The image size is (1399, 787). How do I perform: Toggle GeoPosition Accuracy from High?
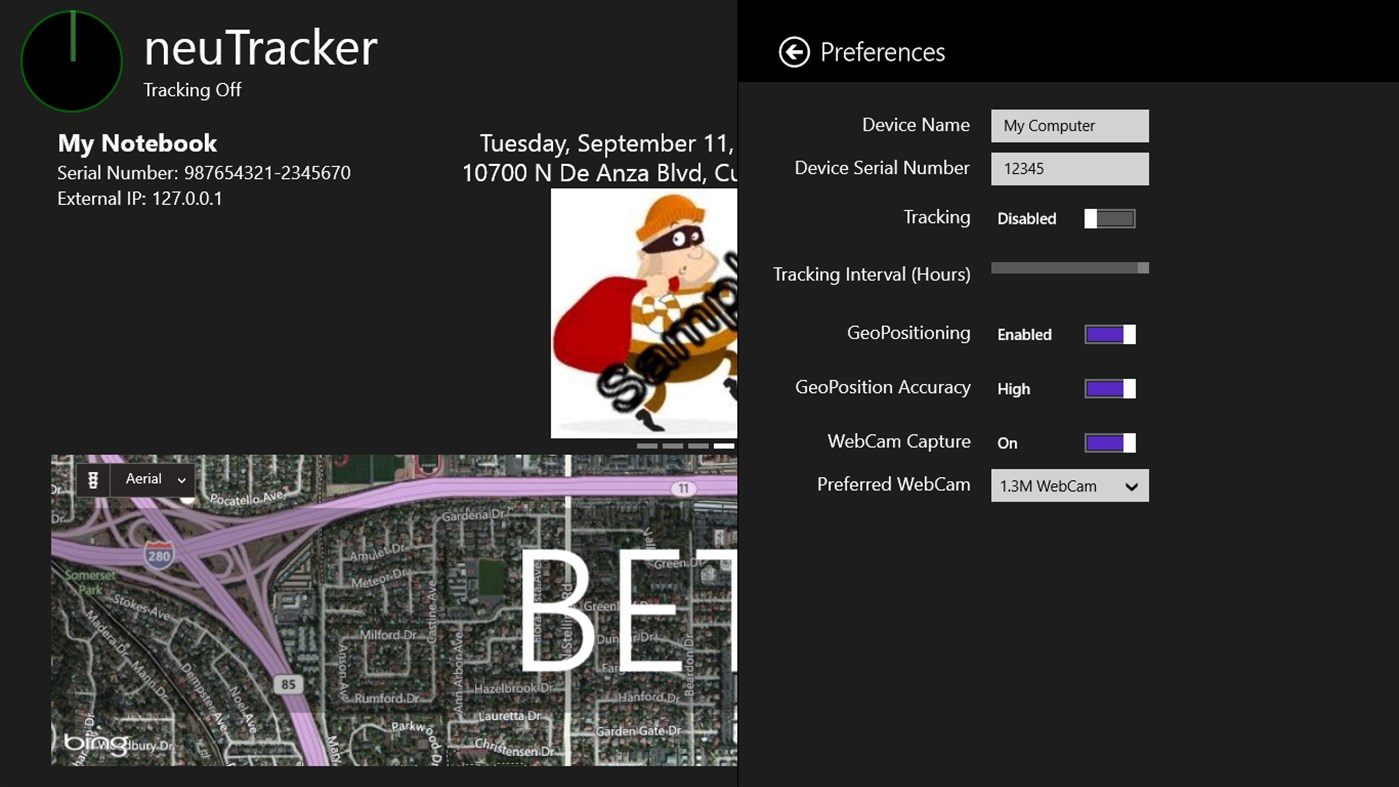[x=1109, y=388]
